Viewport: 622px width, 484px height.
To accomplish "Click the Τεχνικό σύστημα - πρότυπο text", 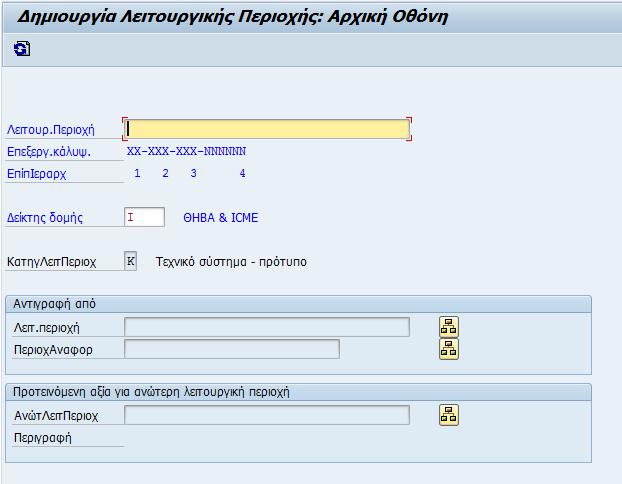I will (231, 262).
